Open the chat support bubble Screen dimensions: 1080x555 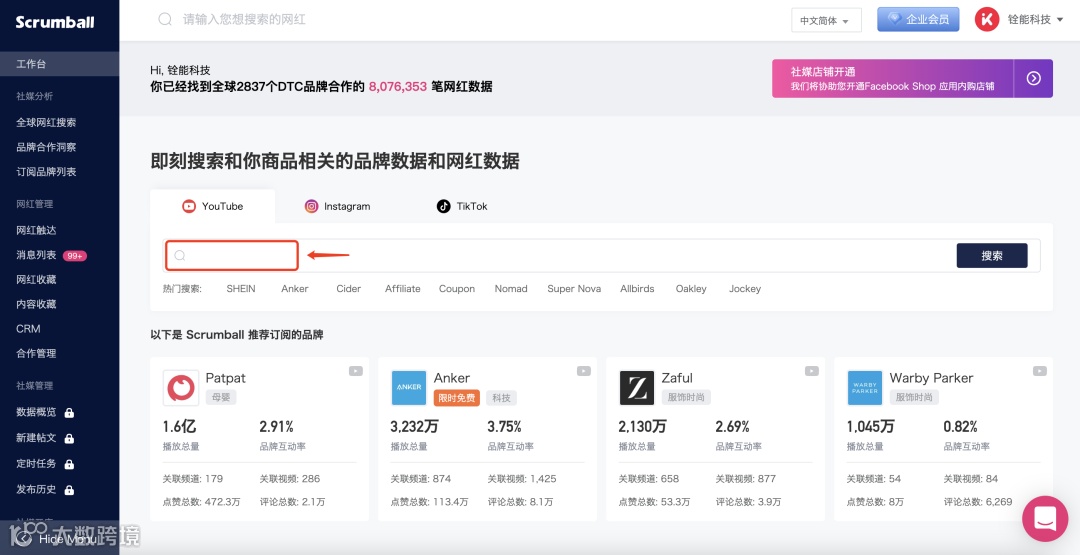pos(1045,519)
